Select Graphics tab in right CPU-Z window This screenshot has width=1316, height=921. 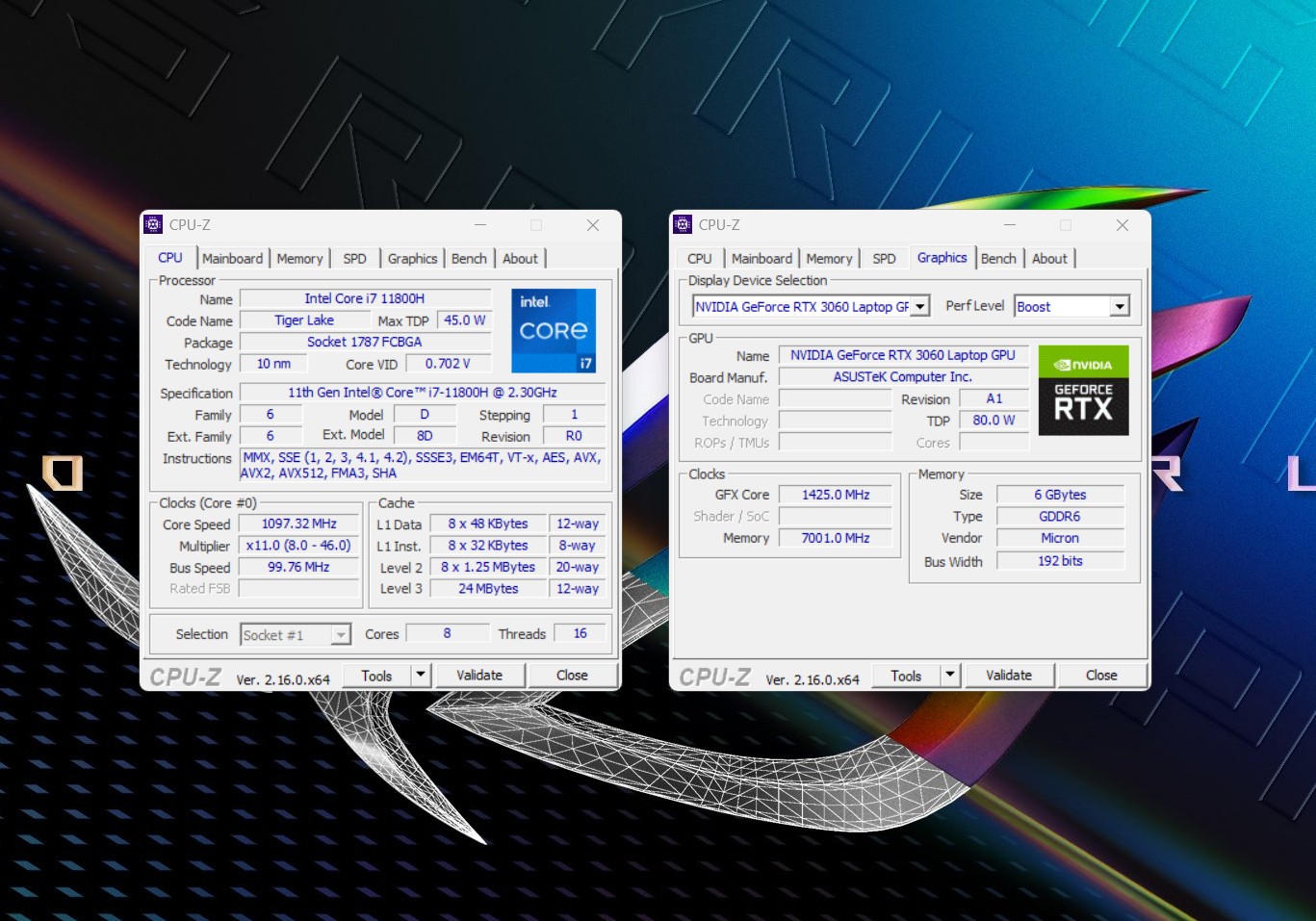[942, 257]
